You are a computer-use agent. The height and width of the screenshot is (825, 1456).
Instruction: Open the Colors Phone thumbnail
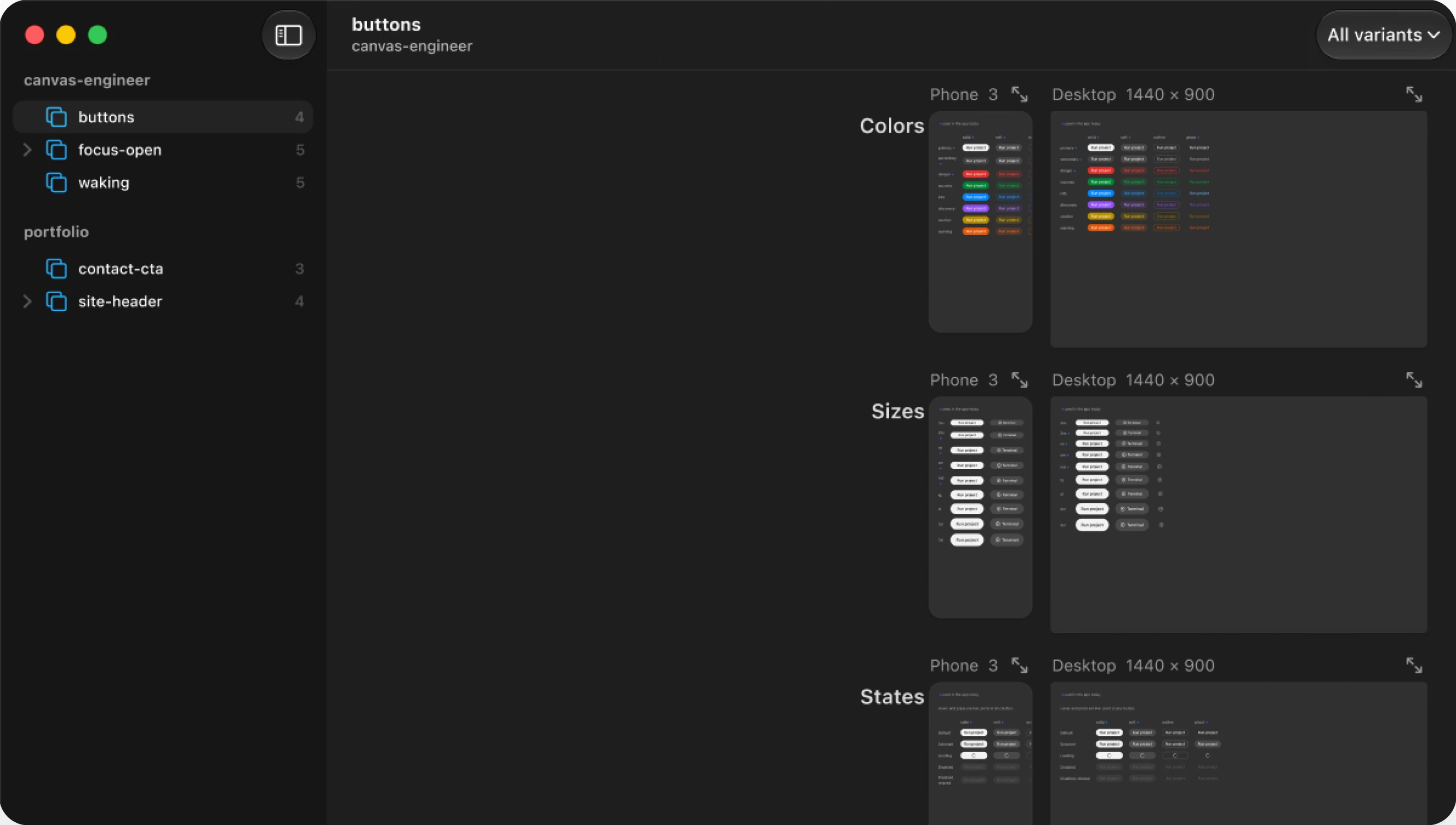tap(980, 222)
